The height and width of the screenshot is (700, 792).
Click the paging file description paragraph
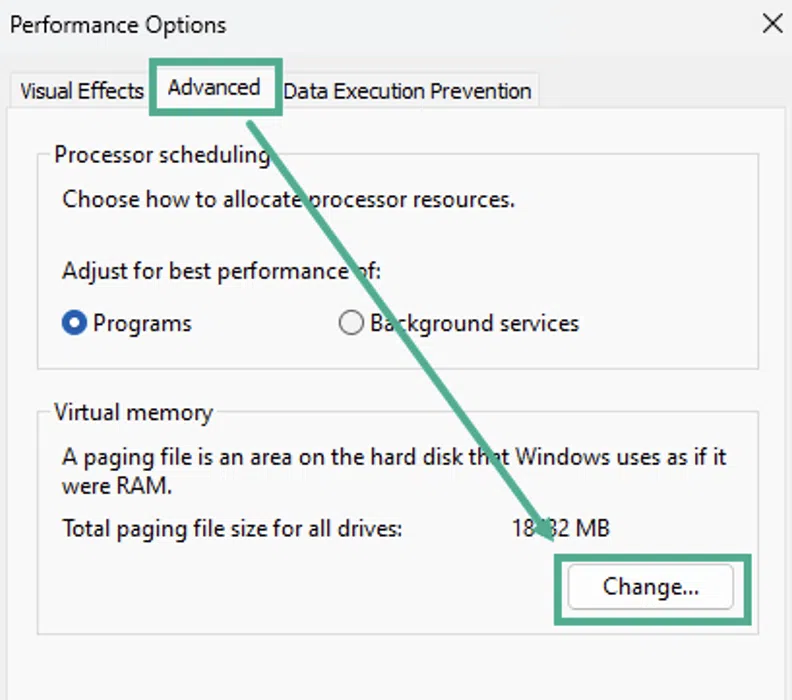(394, 471)
